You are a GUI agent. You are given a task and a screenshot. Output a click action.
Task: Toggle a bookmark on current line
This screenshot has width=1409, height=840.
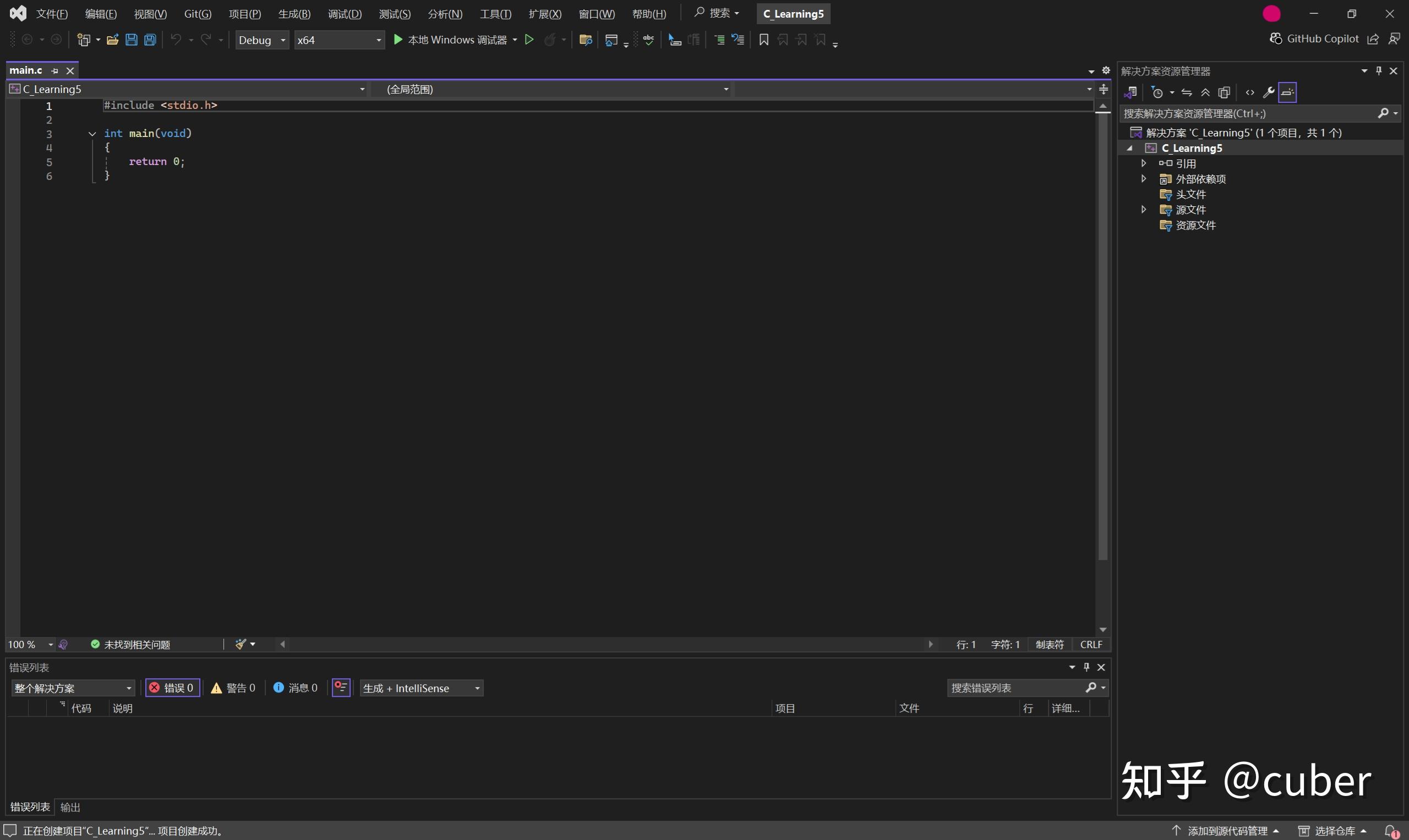763,40
